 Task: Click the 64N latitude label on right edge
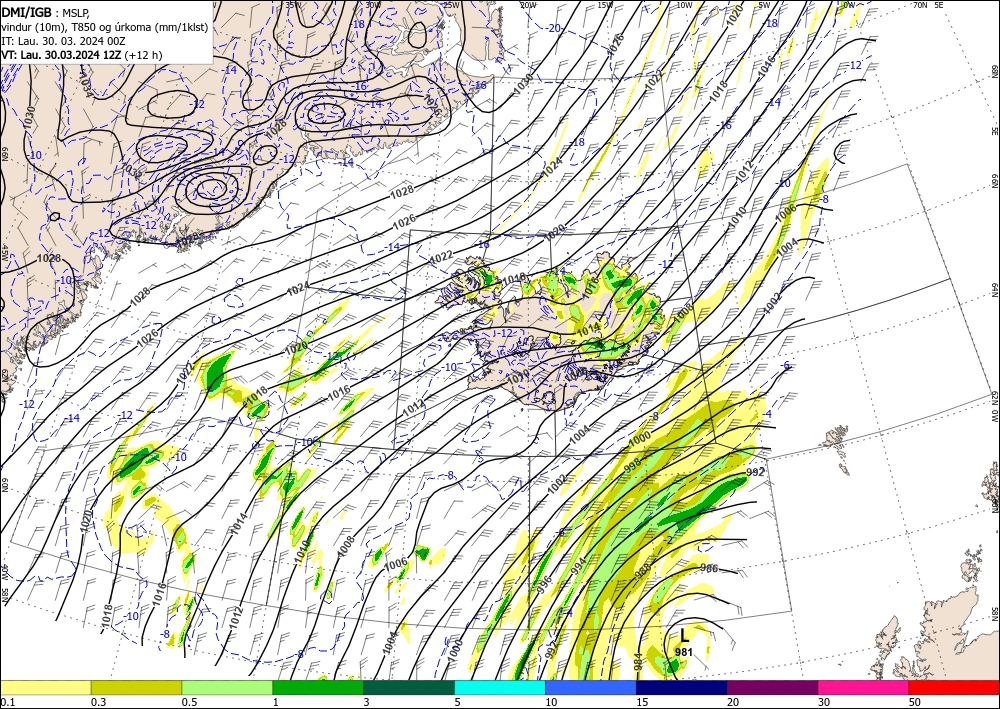coord(994,290)
